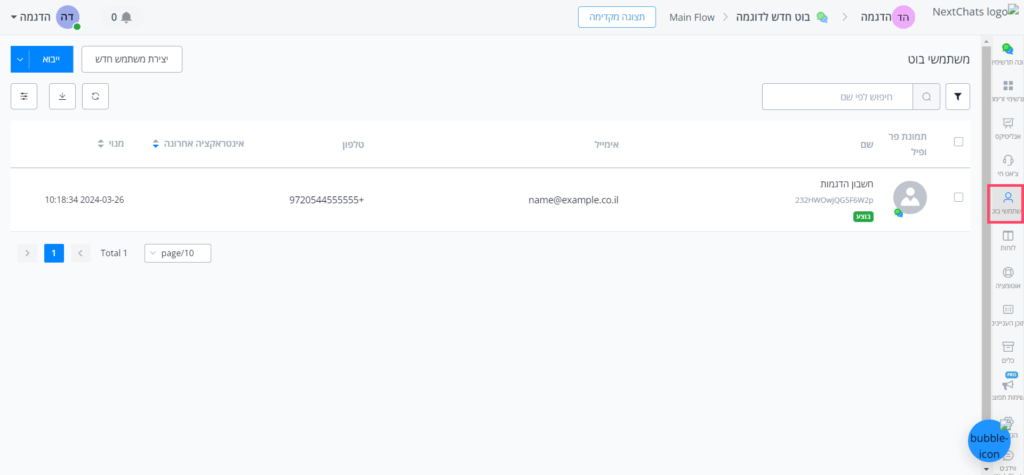
Task: Click the refresh icon above the table
Action: 95,96
